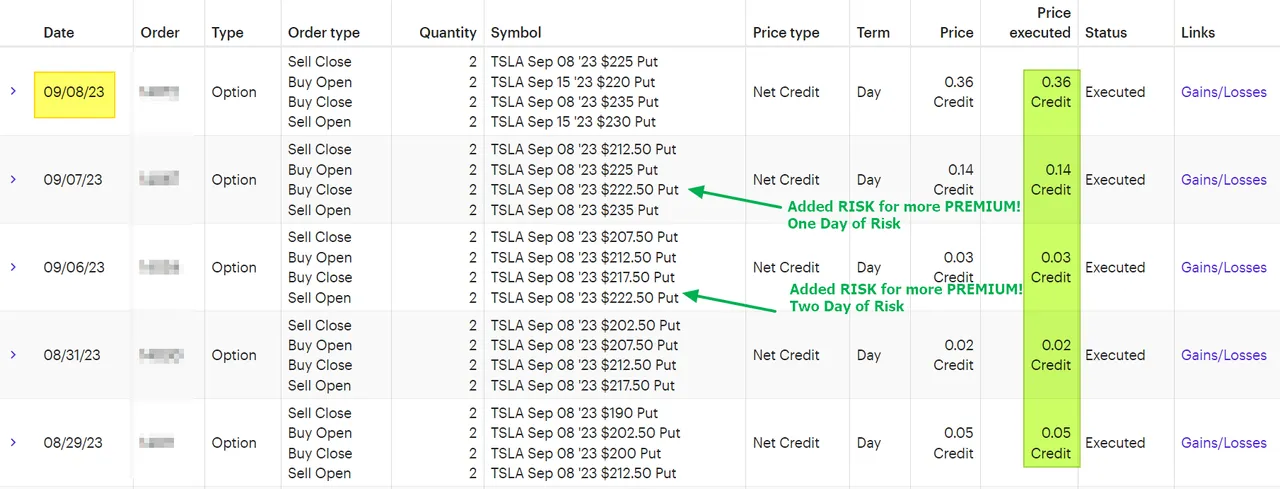This screenshot has width=1280, height=489.
Task: Open Gains/Losses link for 08/29/23 order
Action: (1224, 443)
